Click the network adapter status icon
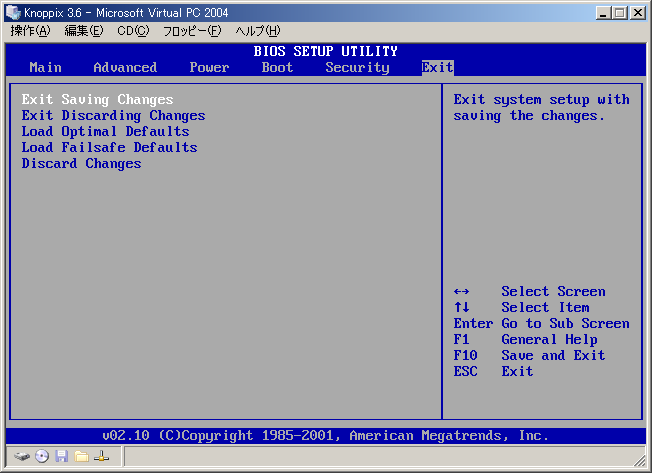The width and height of the screenshot is (652, 473). [101, 456]
